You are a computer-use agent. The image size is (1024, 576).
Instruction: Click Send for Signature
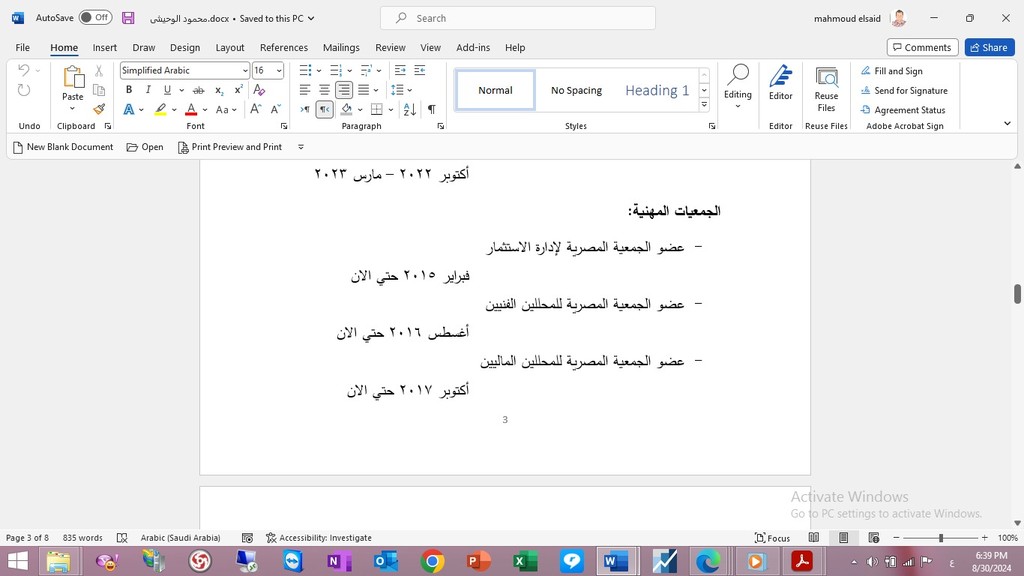point(904,91)
